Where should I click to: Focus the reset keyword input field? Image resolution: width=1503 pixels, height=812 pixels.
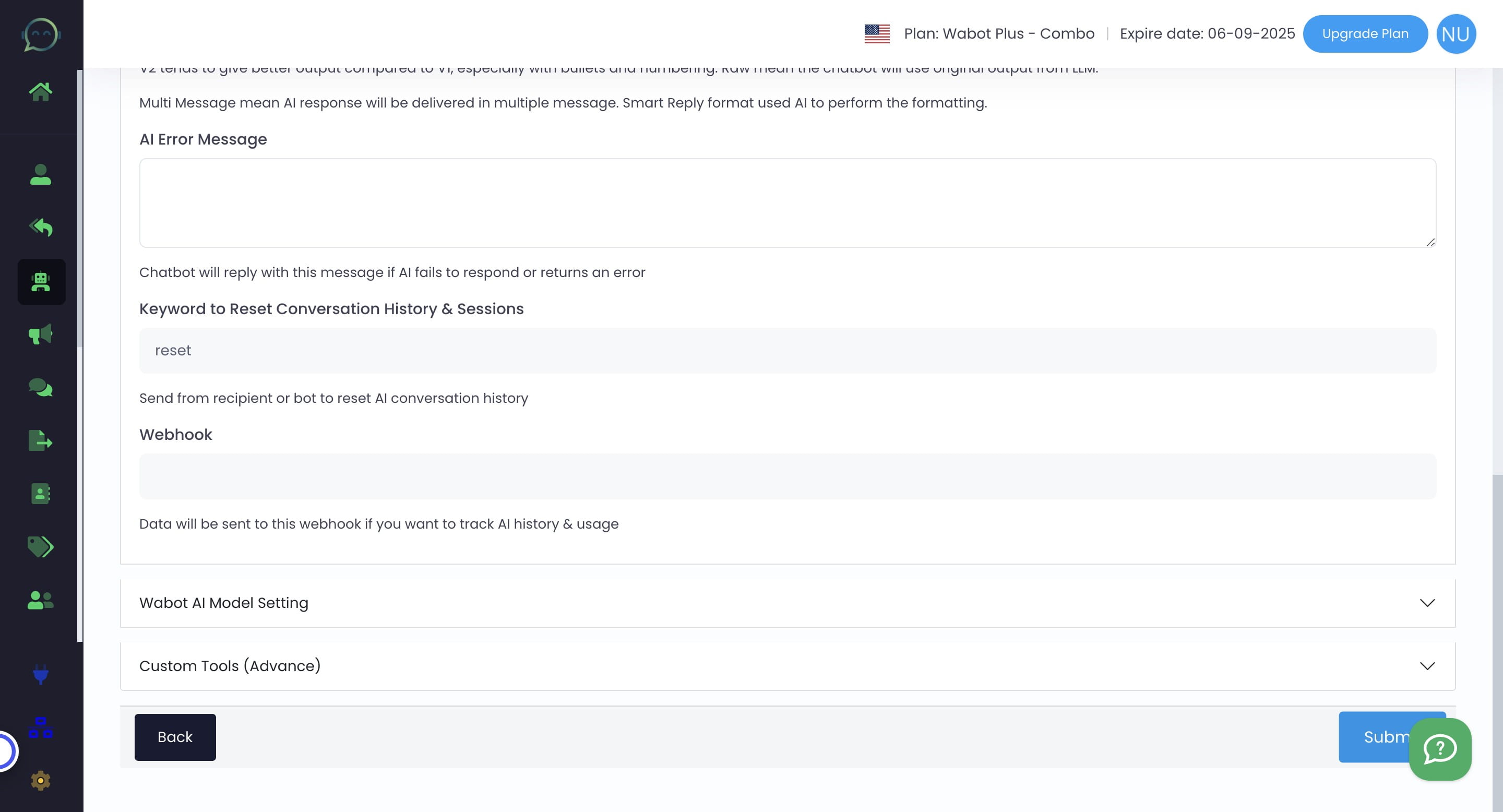788,351
